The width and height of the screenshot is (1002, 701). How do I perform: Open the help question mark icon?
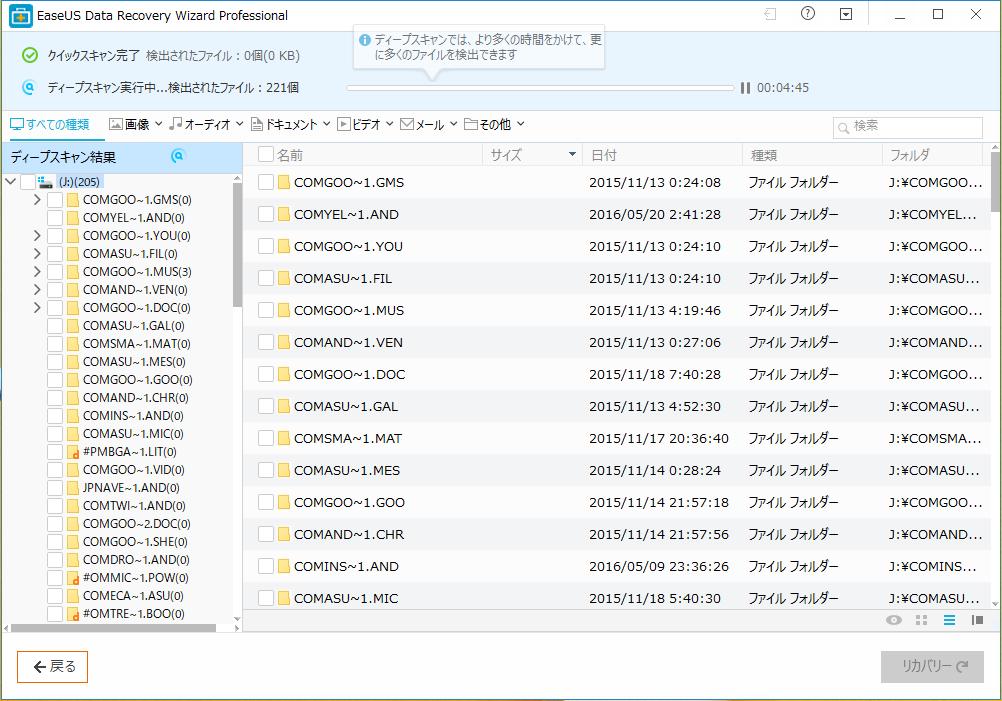[x=808, y=14]
